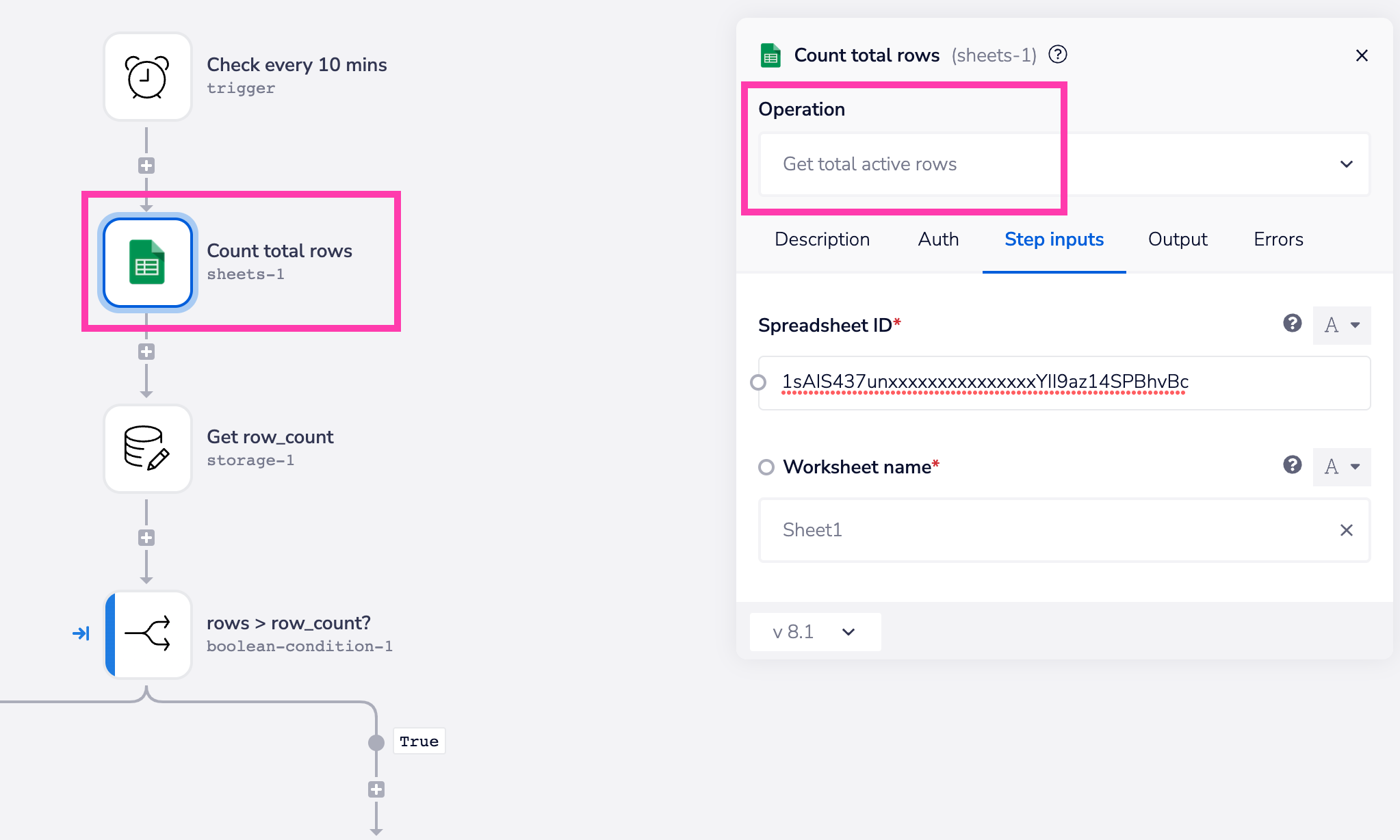Image resolution: width=1400 pixels, height=840 pixels.
Task: Open help for Count total rows
Action: (x=1058, y=54)
